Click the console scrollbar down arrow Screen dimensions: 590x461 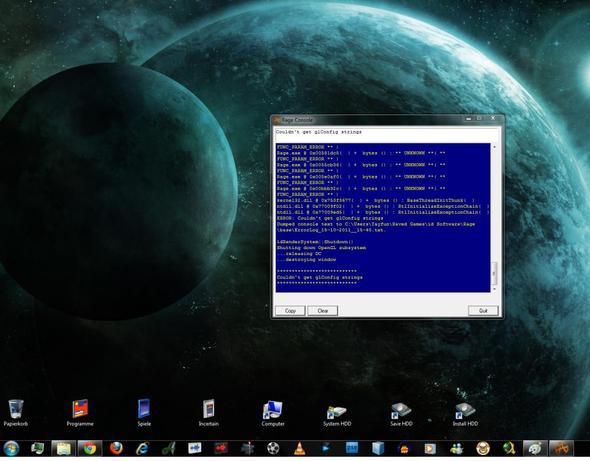(x=494, y=289)
